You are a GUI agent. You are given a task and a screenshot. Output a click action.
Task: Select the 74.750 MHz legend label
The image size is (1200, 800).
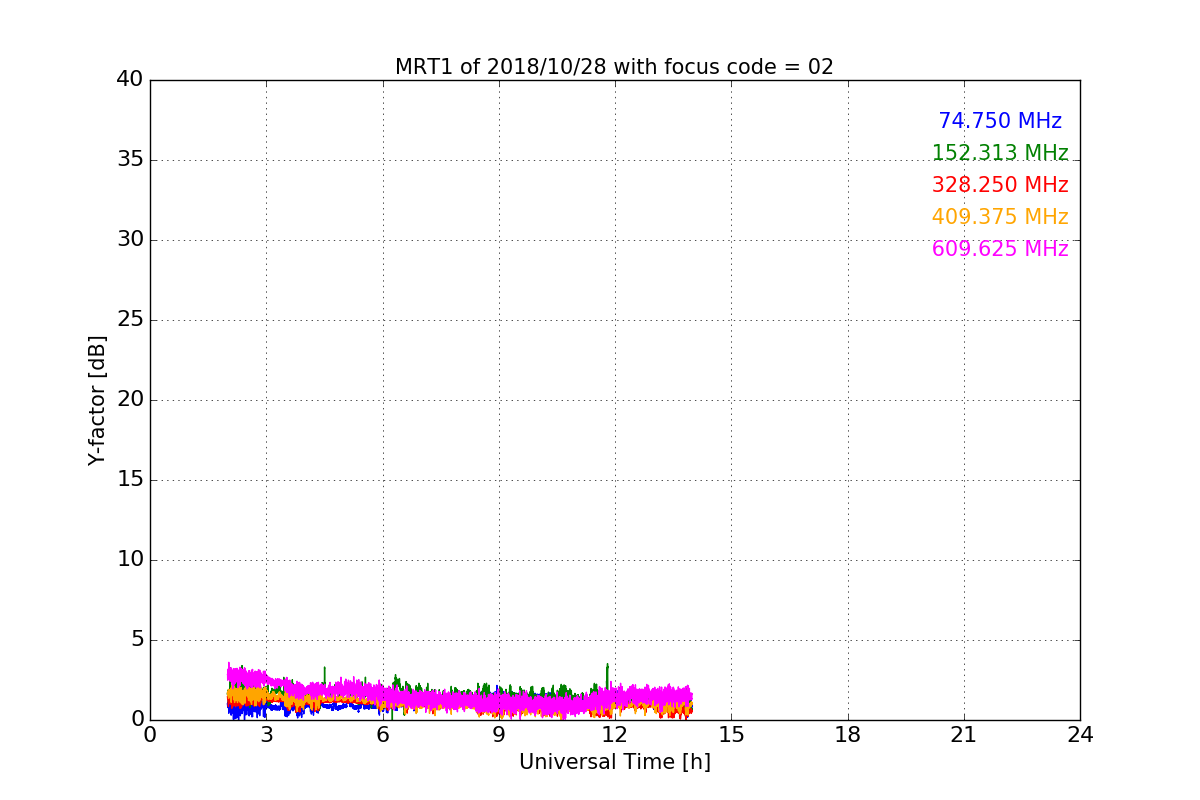coord(1000,121)
